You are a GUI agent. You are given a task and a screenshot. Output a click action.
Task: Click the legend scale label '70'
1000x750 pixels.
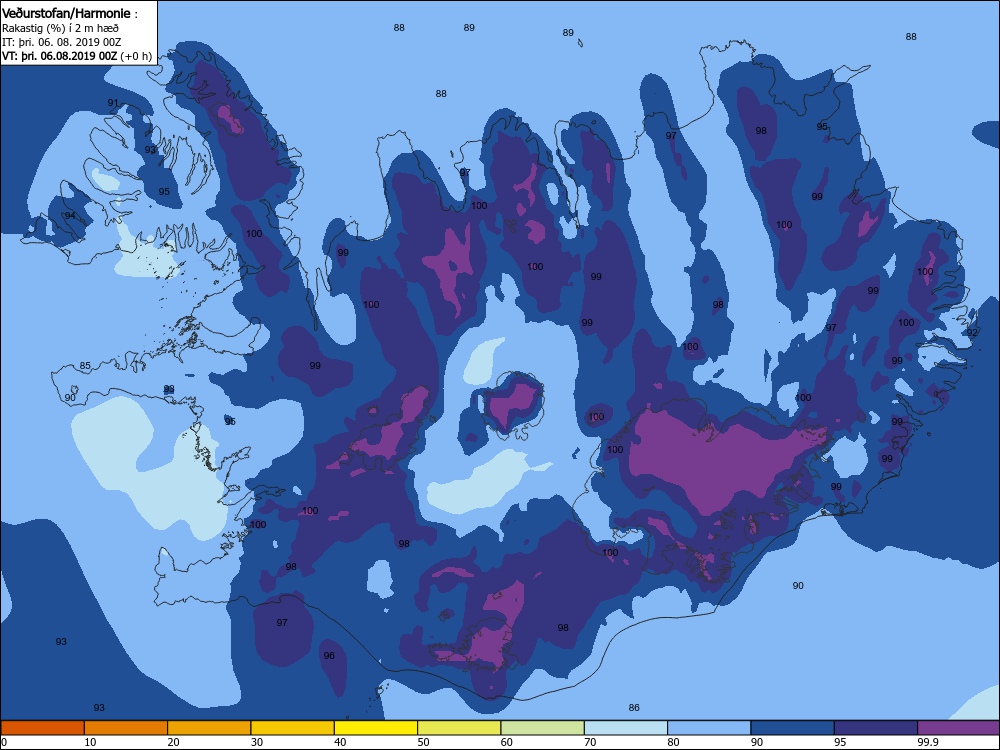(x=590, y=742)
